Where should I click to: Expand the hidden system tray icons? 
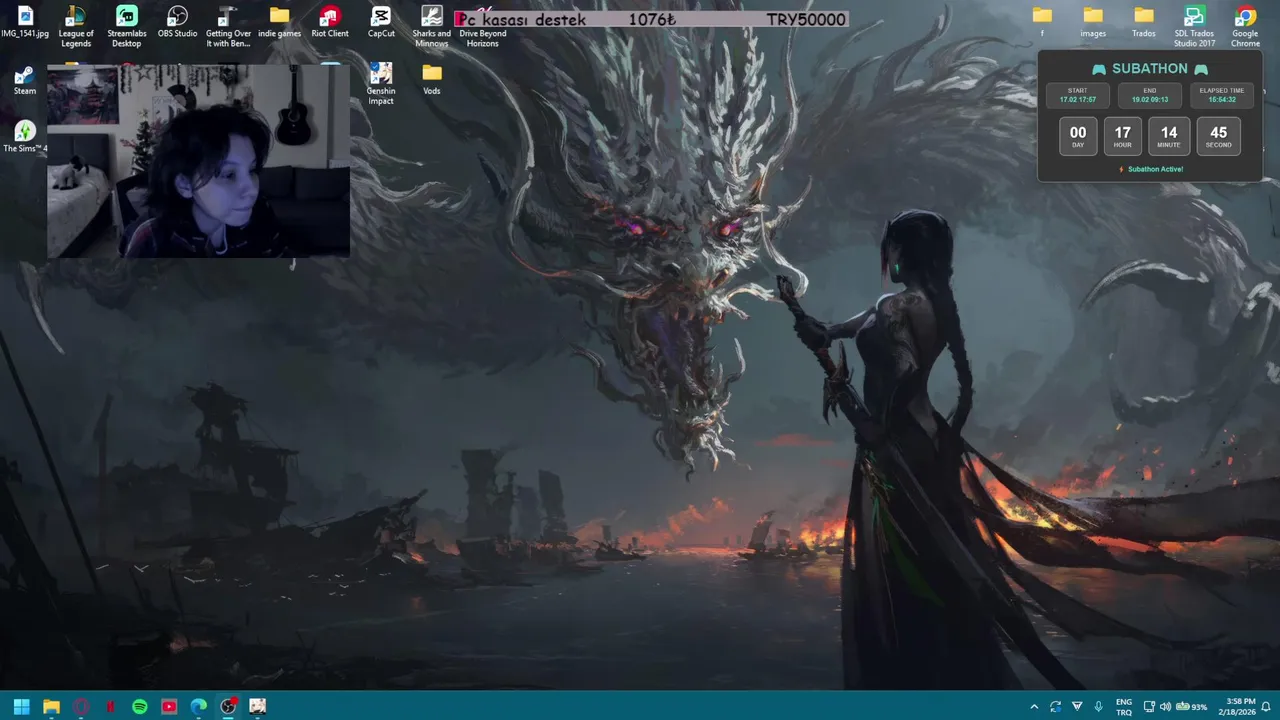click(x=1034, y=706)
